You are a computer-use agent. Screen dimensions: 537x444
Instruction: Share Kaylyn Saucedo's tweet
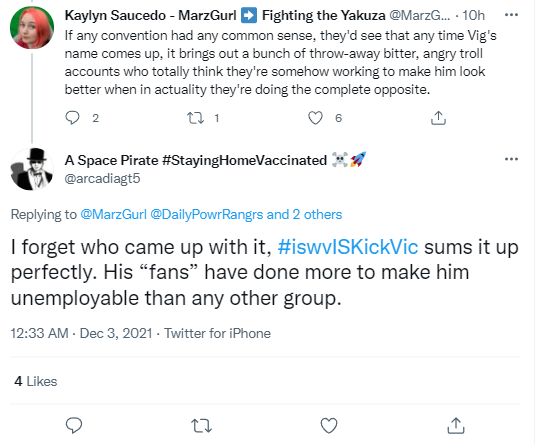[438, 118]
